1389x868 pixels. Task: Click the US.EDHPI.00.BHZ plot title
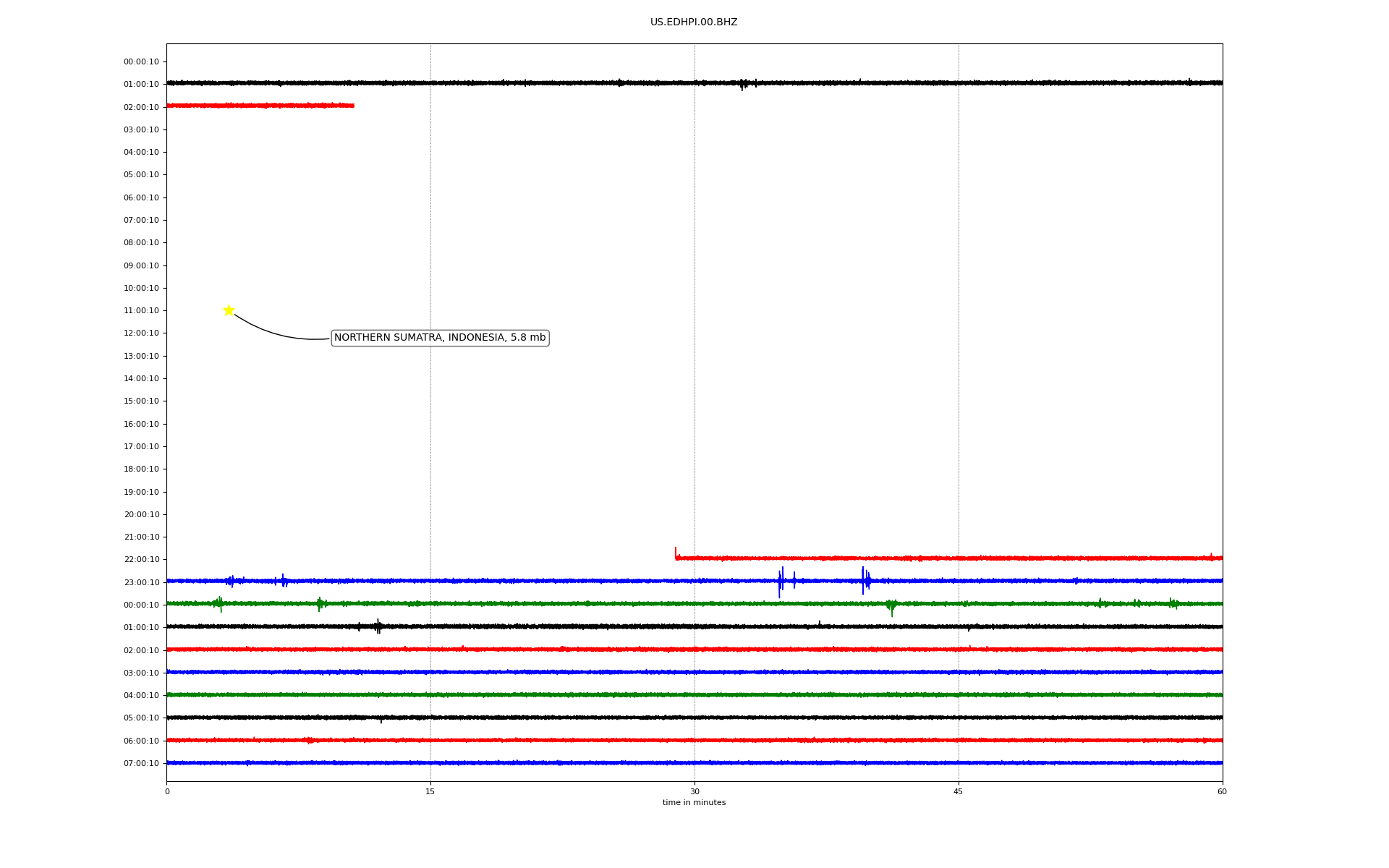click(694, 22)
